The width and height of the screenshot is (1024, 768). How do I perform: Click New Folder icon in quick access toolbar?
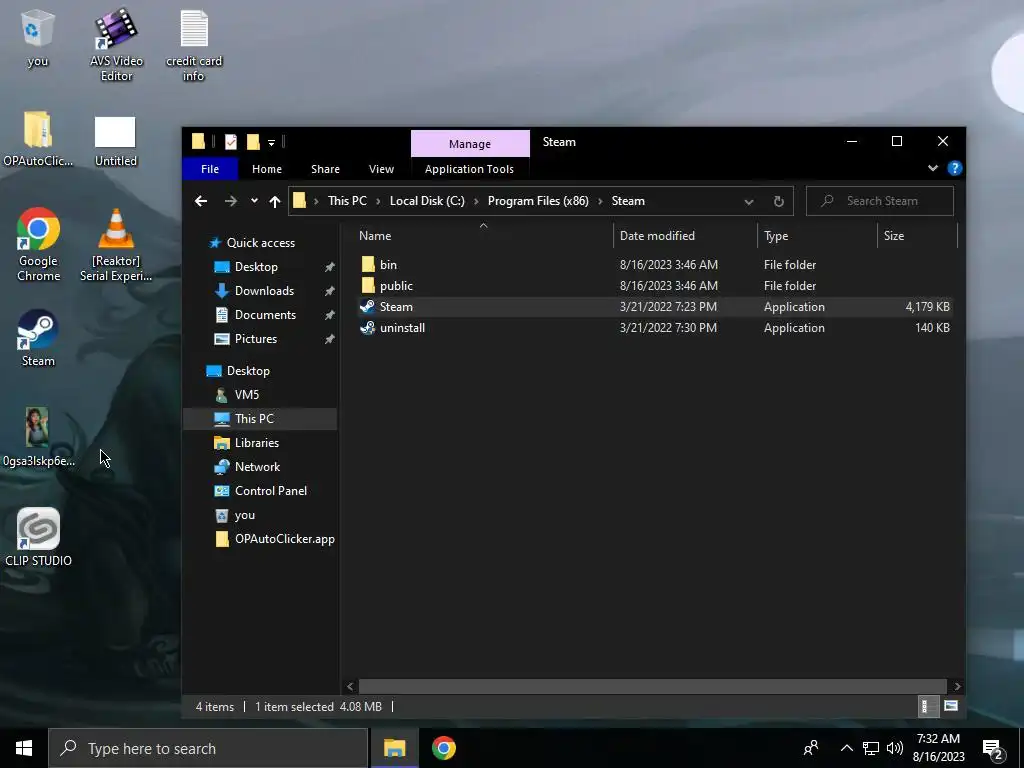coord(253,142)
